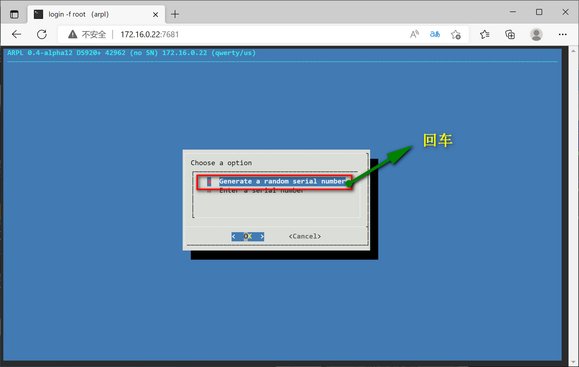
Task: Open the settings and more menu
Action: 562,34
